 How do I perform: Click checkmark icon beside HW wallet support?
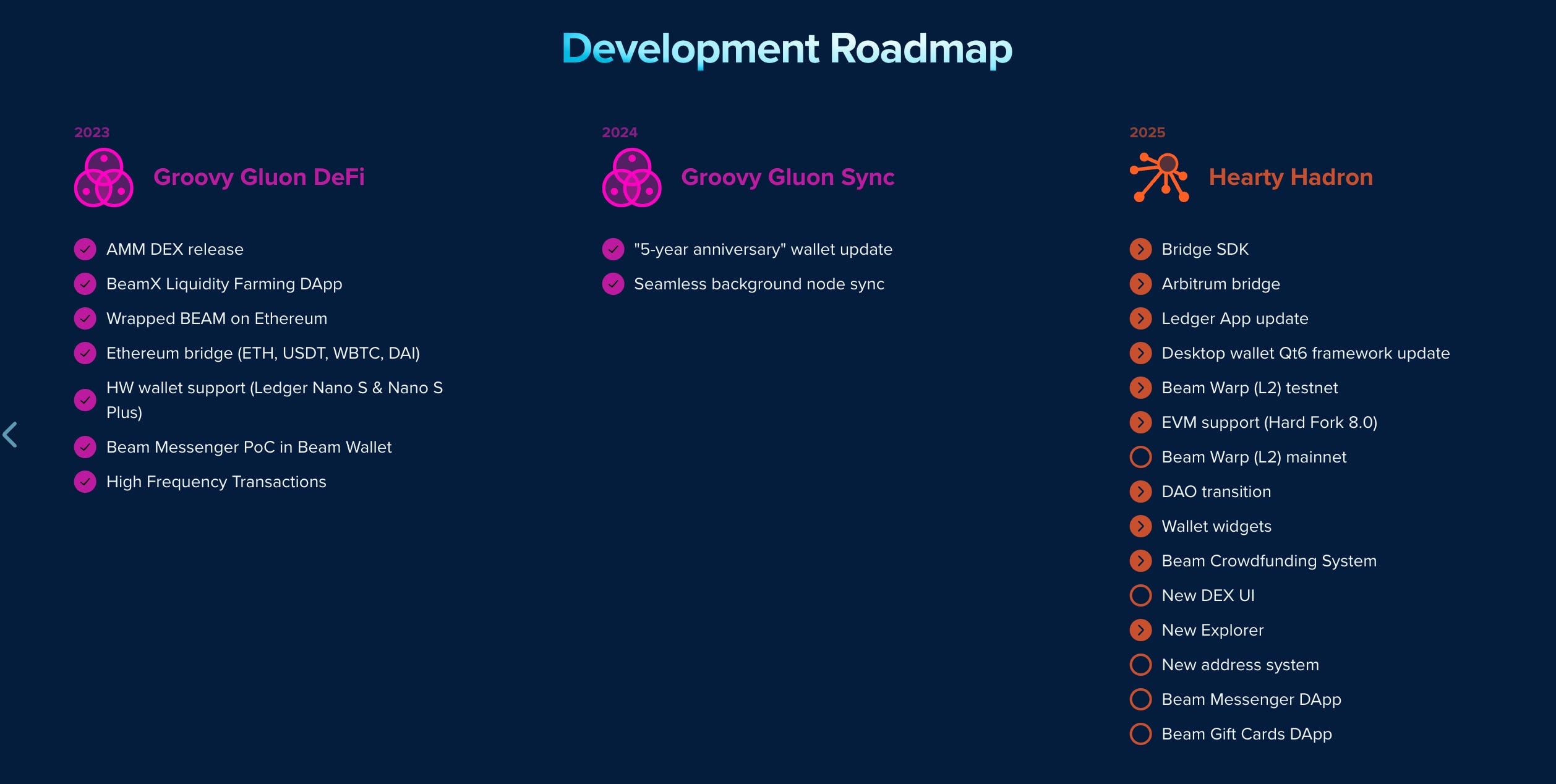click(x=85, y=400)
